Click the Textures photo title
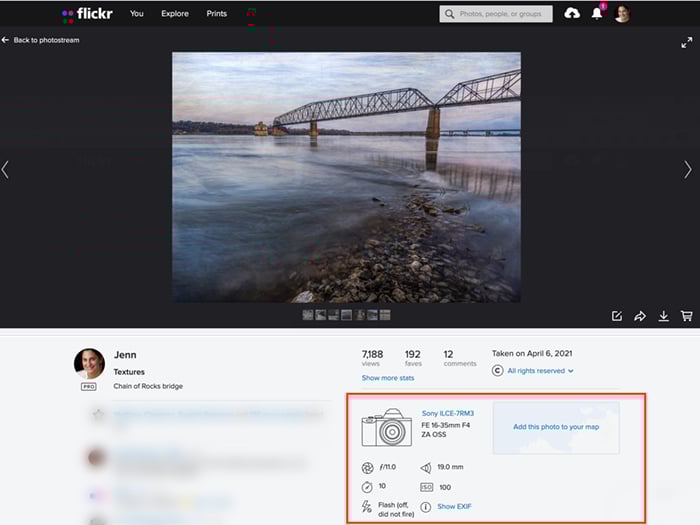Image resolution: width=700 pixels, height=525 pixels. coord(129,372)
